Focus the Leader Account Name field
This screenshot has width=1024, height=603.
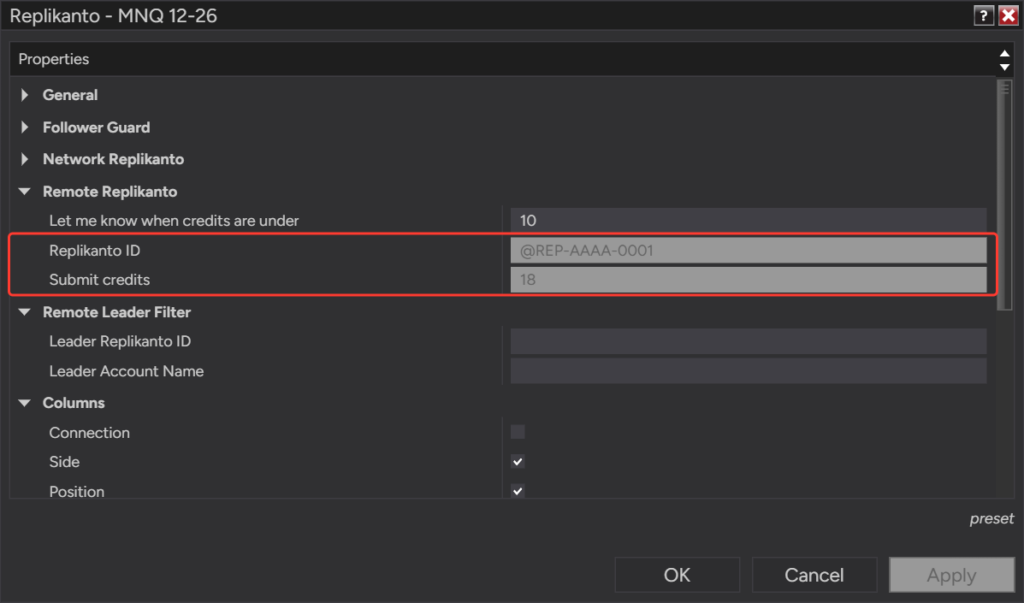point(748,370)
